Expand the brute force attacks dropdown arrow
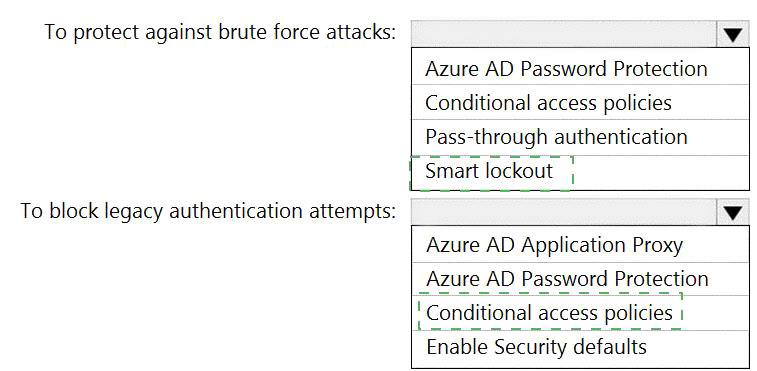This screenshot has width=757, height=371. (x=733, y=34)
